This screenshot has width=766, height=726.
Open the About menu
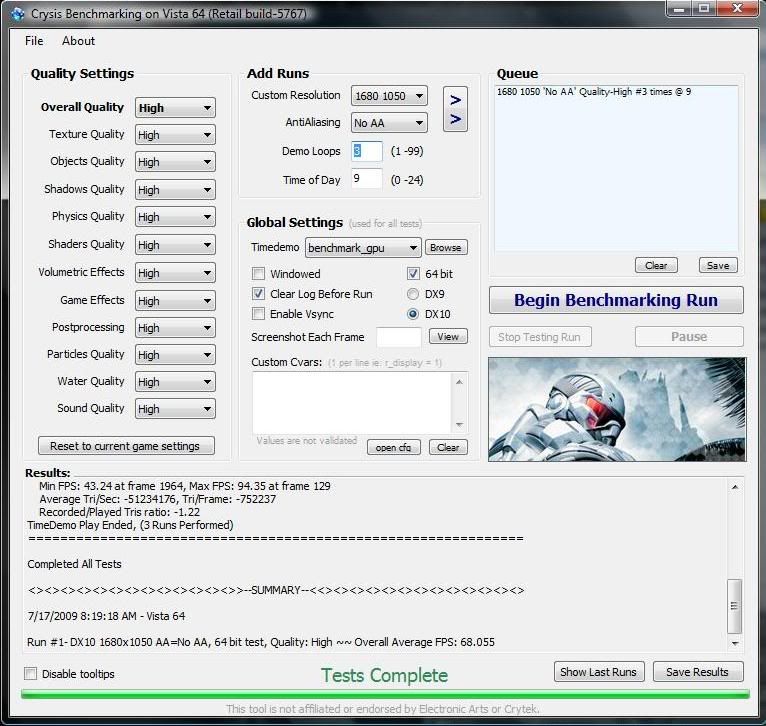pyautogui.click(x=78, y=41)
